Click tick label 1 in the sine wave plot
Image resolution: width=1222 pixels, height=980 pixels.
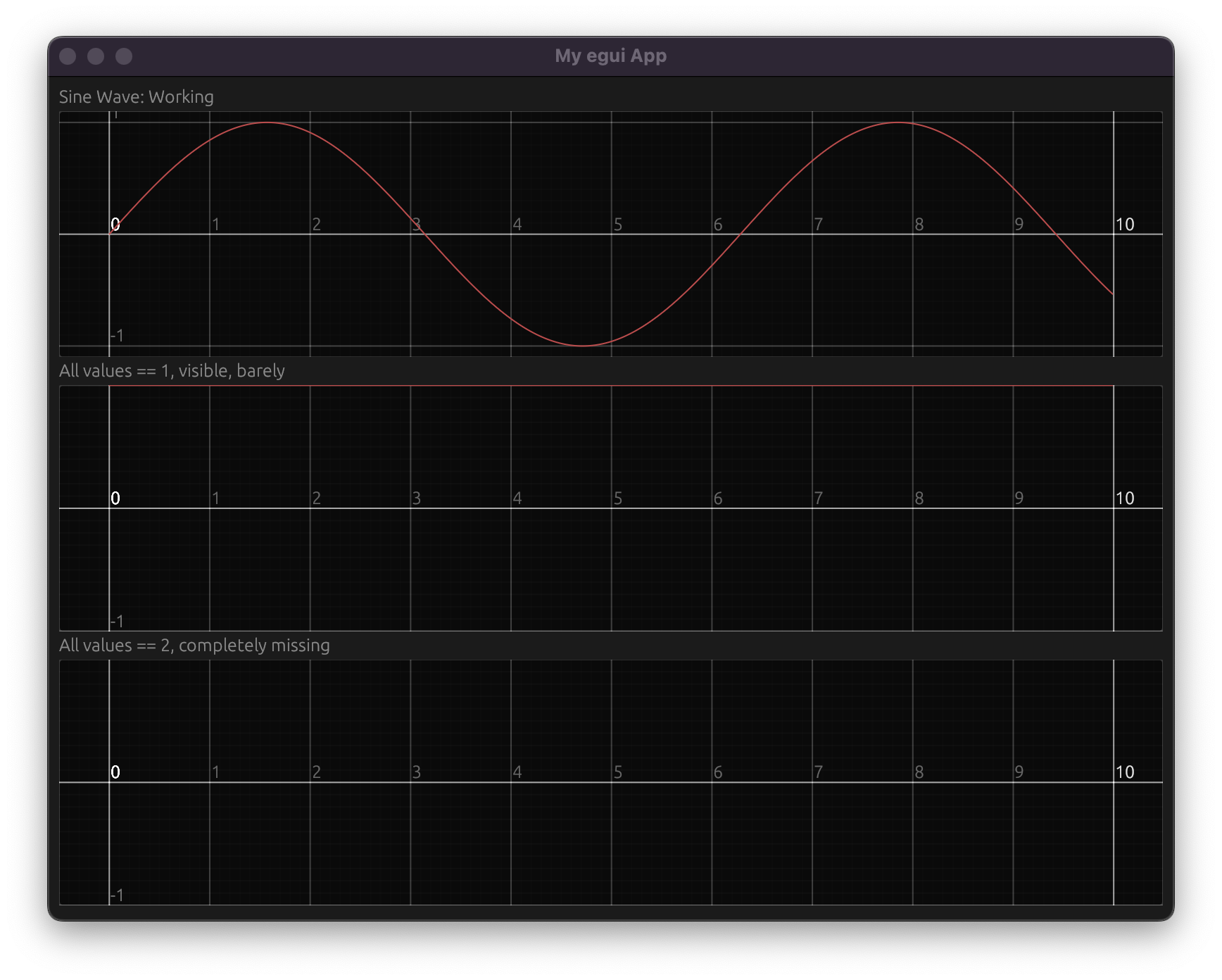pyautogui.click(x=216, y=225)
